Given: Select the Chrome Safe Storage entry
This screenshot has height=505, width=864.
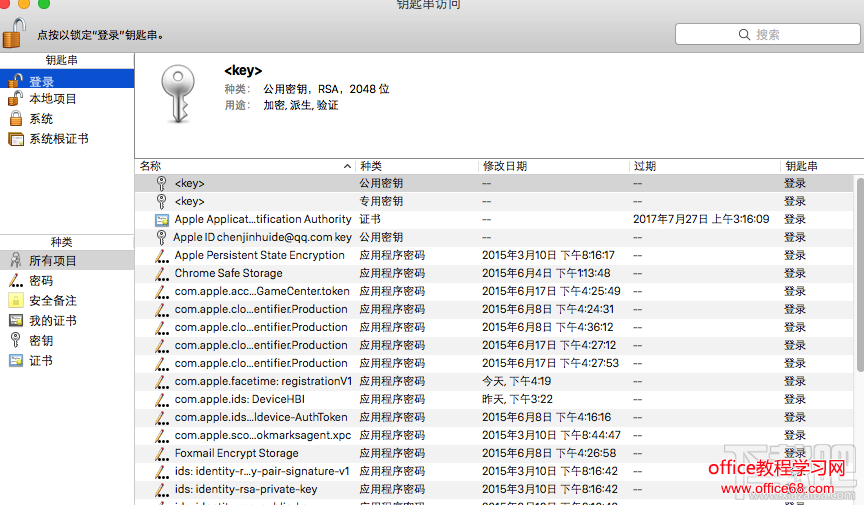Looking at the screenshot, I should (x=228, y=273).
